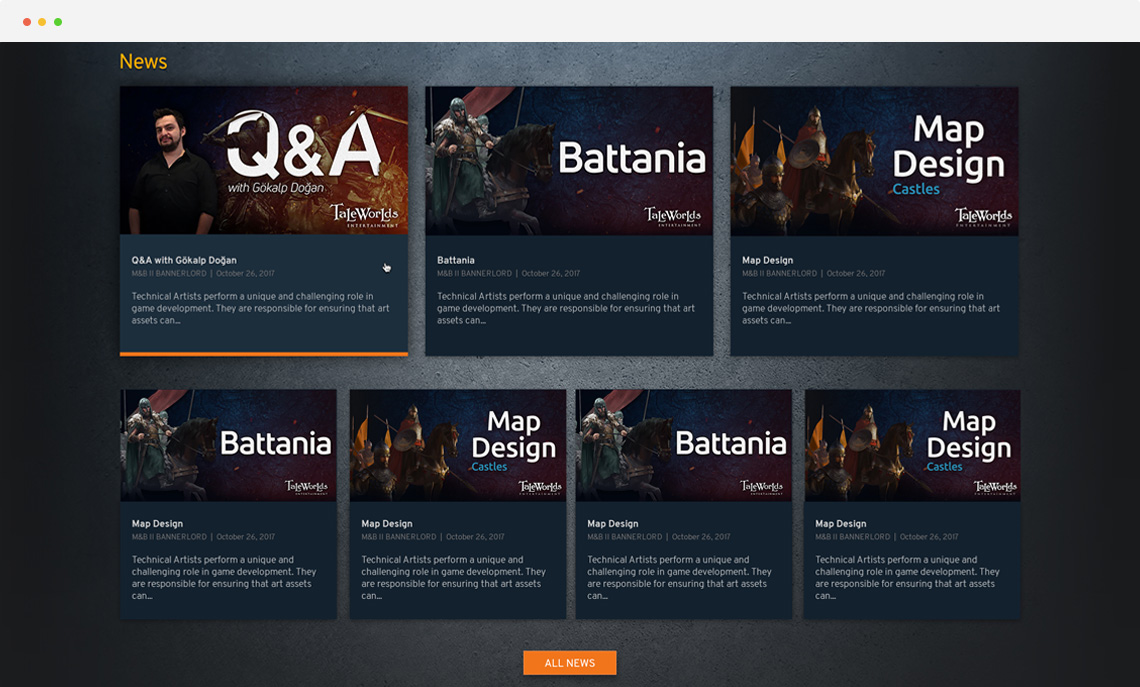1140x687 pixels.
Task: Open all news with the orange button
Action: click(569, 662)
